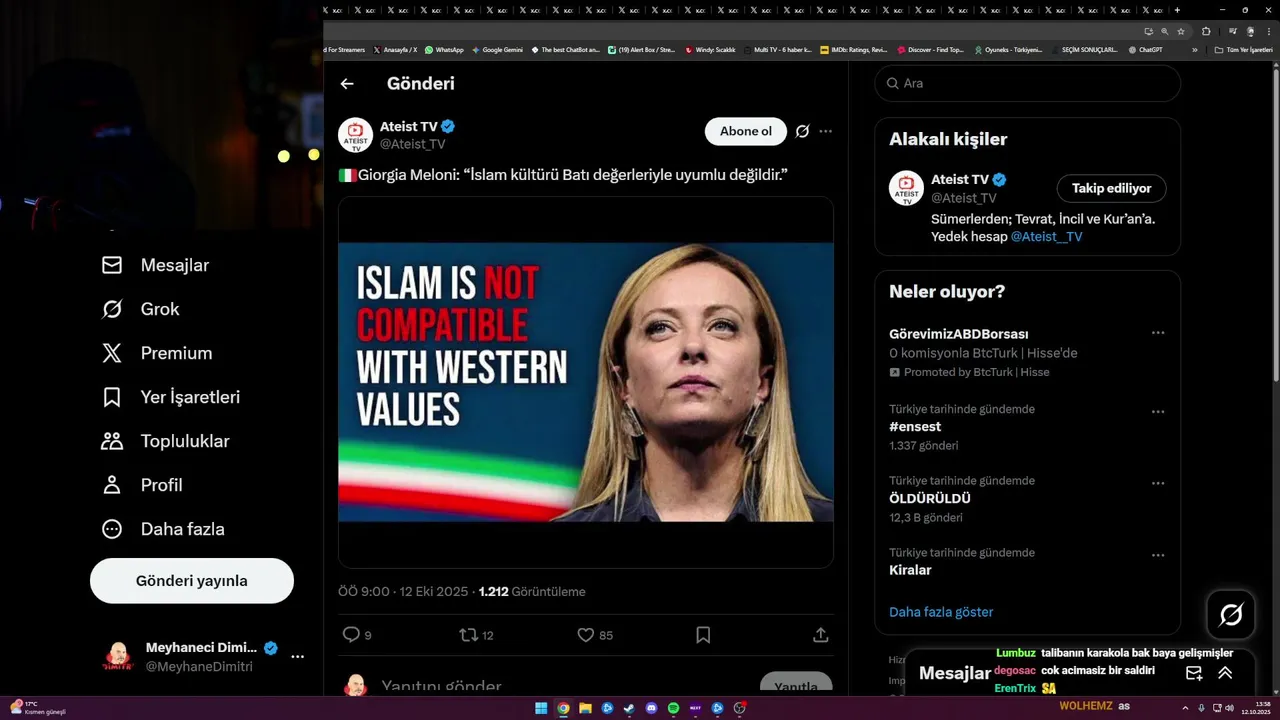Open Profil in left sidebar
The width and height of the screenshot is (1280, 720).
pyautogui.click(x=141, y=485)
